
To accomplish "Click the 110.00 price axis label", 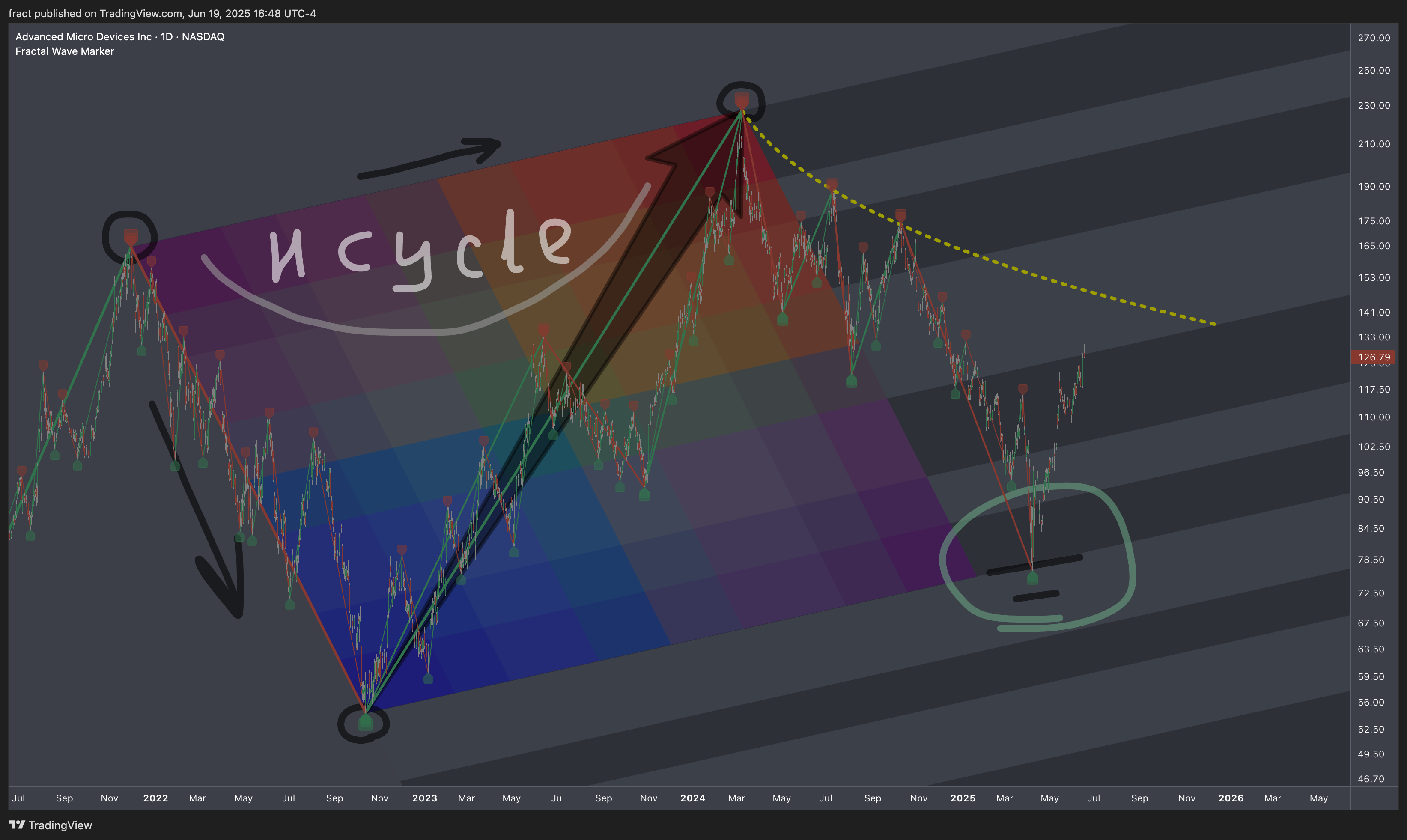I will [x=1374, y=417].
